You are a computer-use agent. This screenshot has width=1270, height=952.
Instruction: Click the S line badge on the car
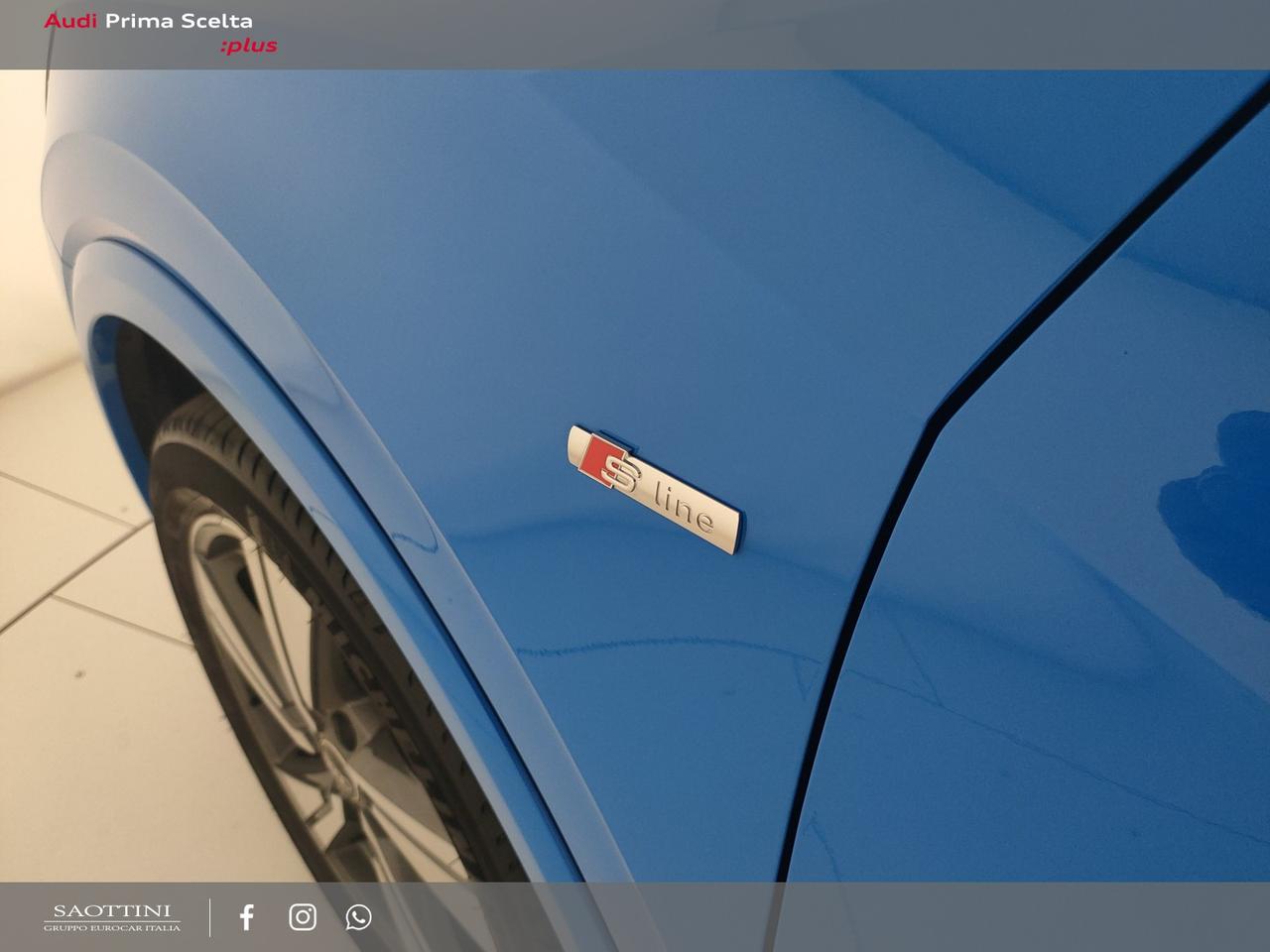pos(655,490)
